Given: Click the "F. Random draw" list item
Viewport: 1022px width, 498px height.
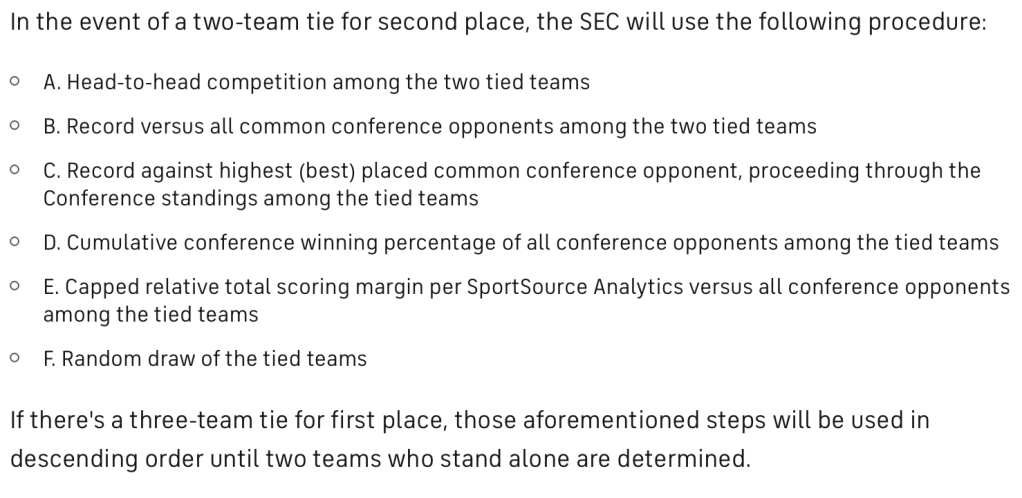Looking at the screenshot, I should (205, 358).
